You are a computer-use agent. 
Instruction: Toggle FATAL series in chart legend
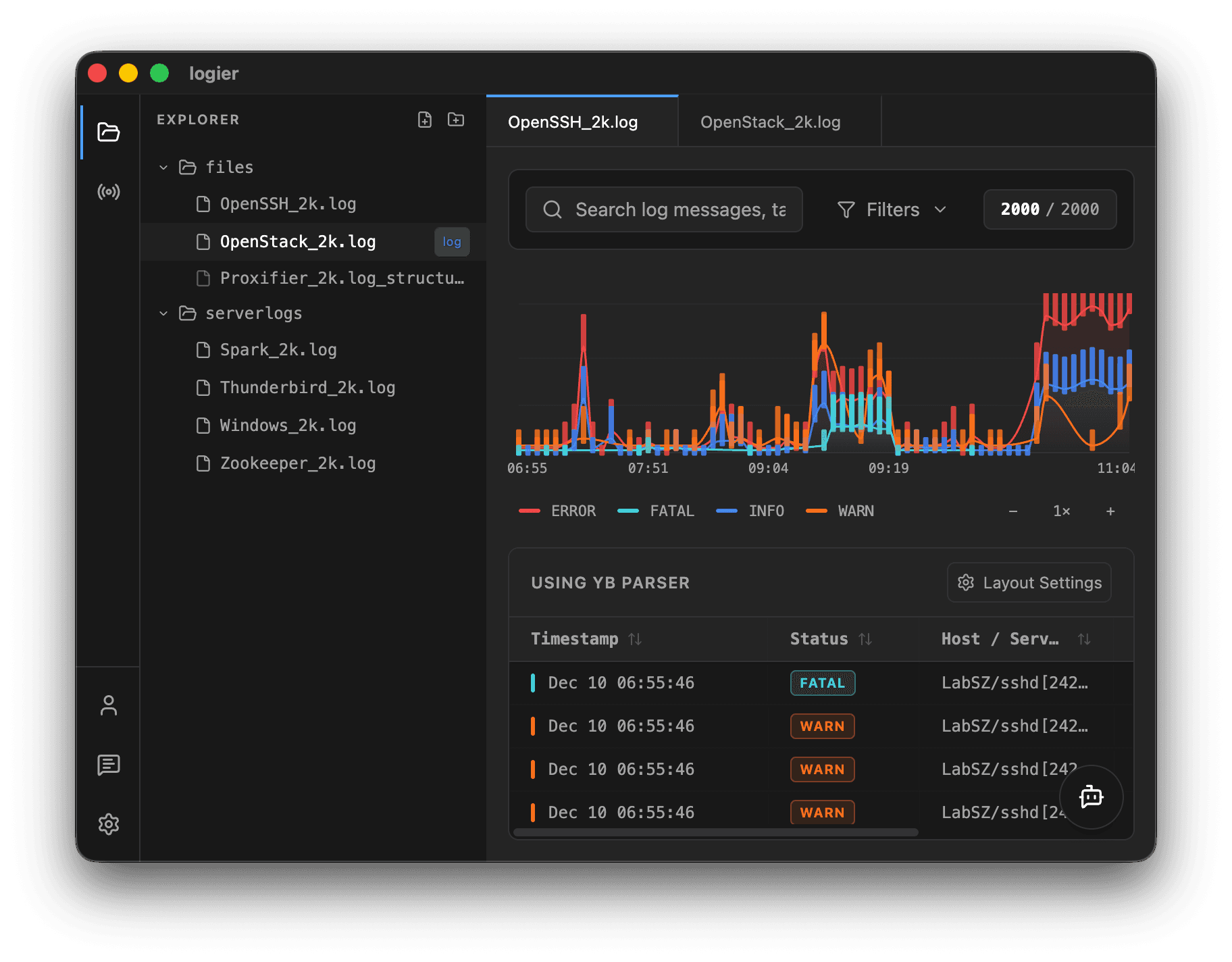point(656,511)
